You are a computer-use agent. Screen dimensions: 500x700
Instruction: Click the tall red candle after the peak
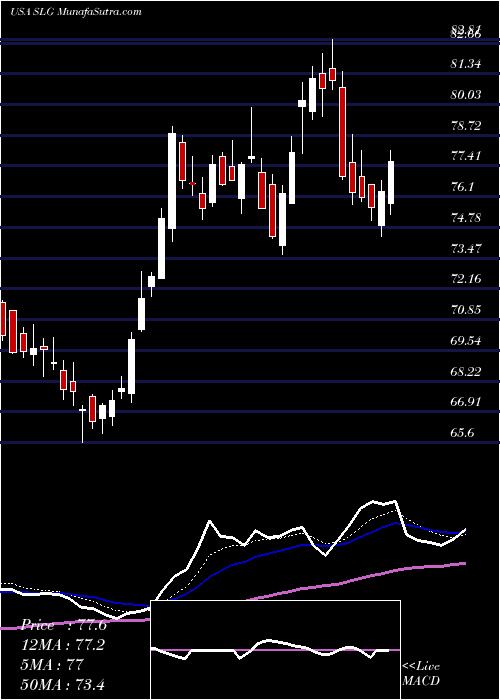click(x=342, y=132)
